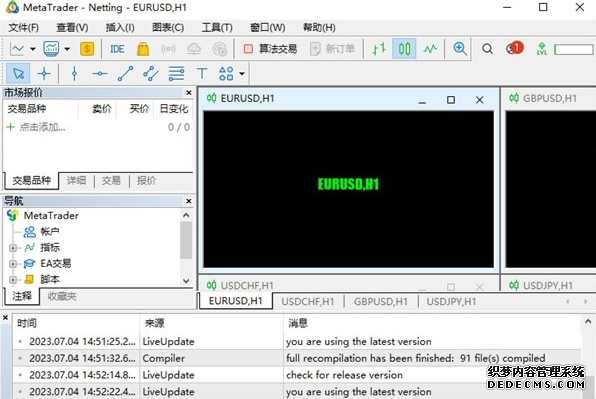Select the Fibonacci retracement lines tool

pyautogui.click(x=176, y=73)
